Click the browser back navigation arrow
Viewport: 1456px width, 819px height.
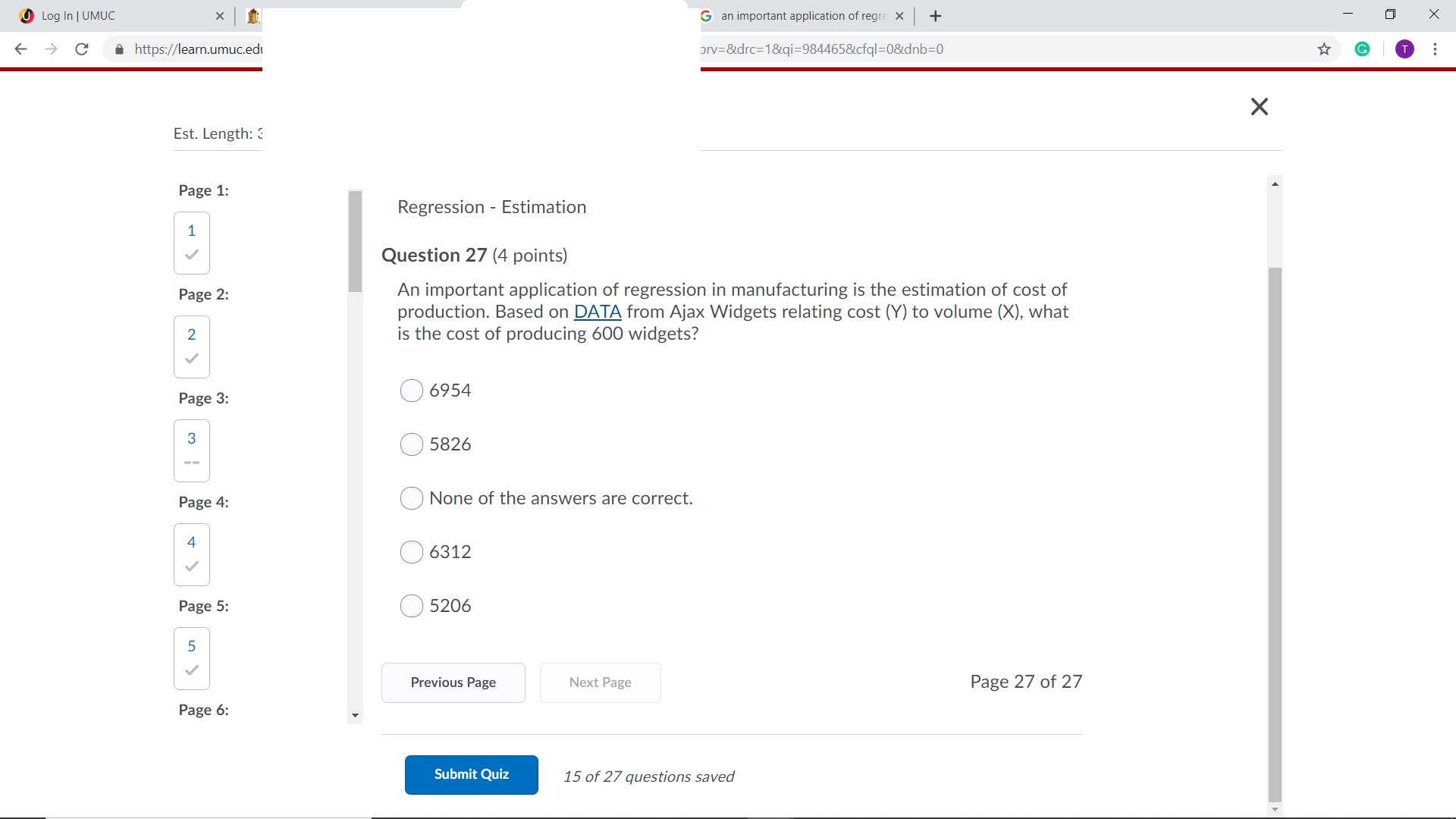pyautogui.click(x=20, y=49)
